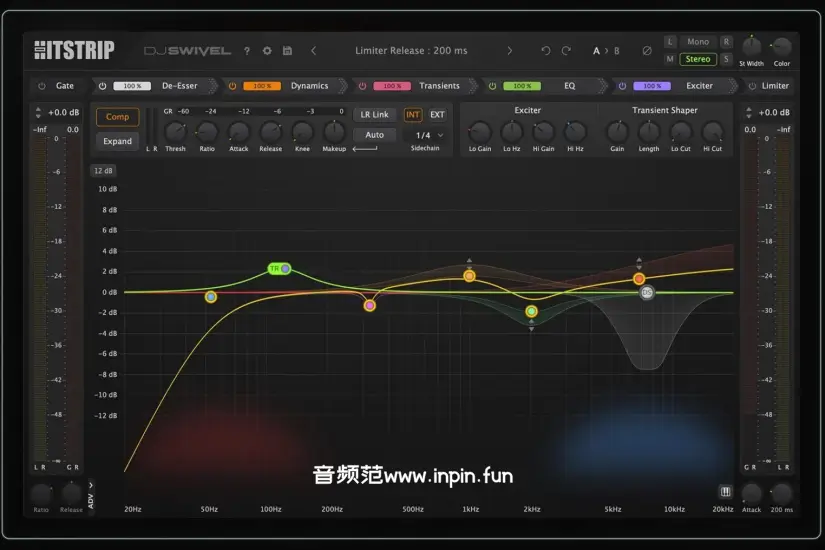Open the Limiter module tab
825x550 pixels.
tap(775, 86)
